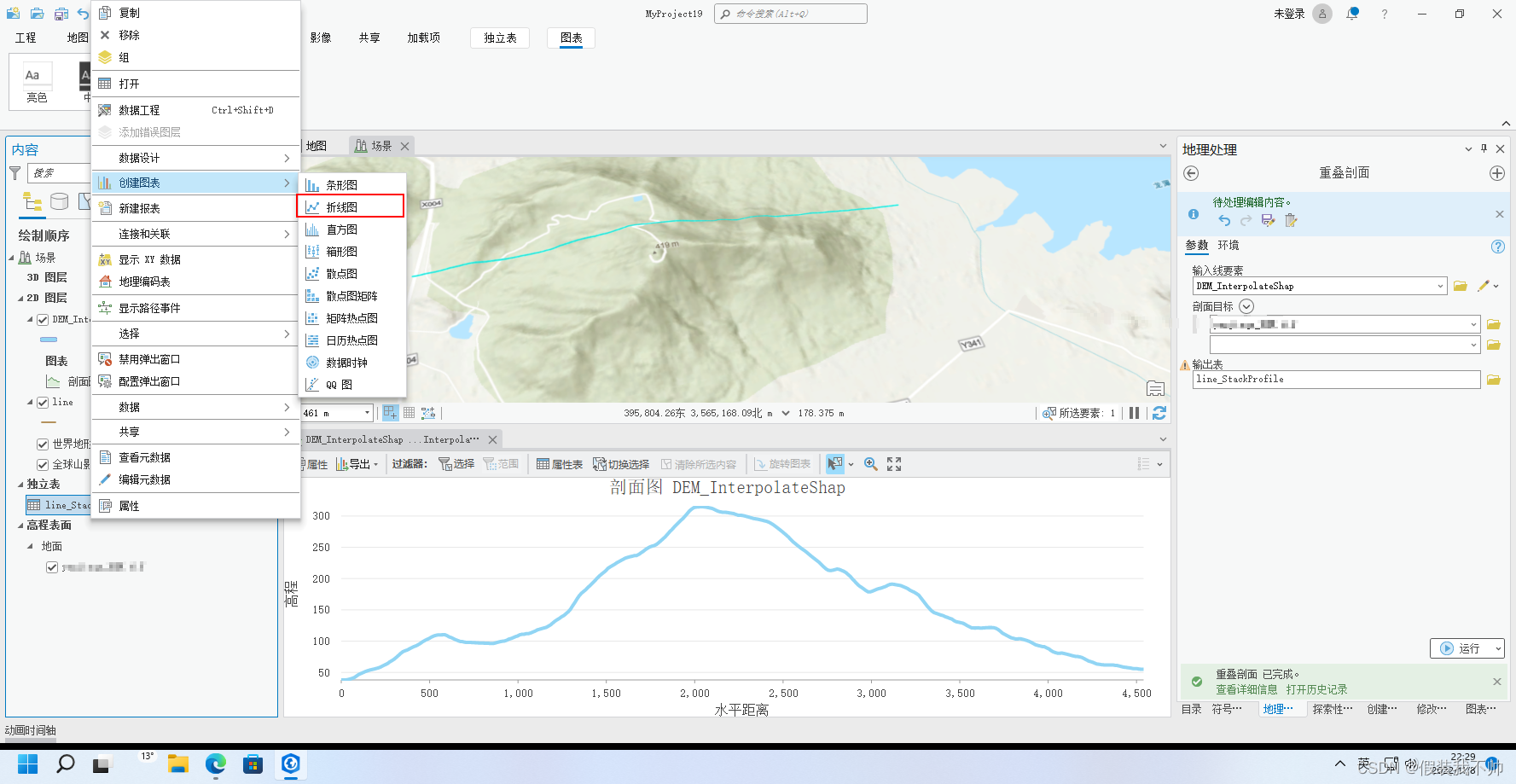The image size is (1516, 784).
Task: Pause map drawing with pause icon
Action: tap(1135, 413)
